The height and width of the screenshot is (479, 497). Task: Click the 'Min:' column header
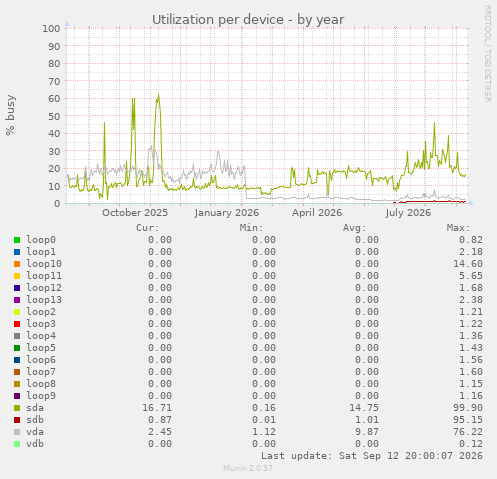click(251, 228)
